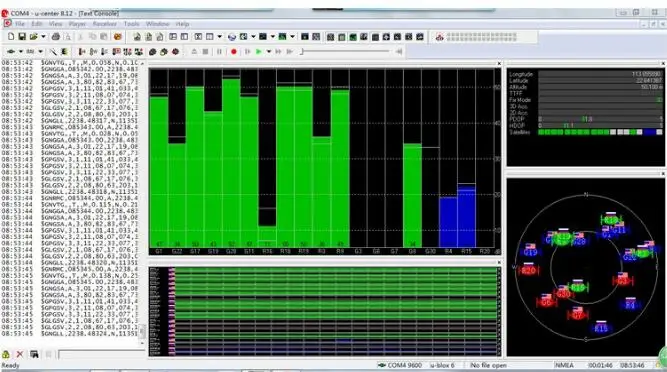Open the Google Earth globe view icon
The height and width of the screenshot is (372, 667).
coord(232,37)
